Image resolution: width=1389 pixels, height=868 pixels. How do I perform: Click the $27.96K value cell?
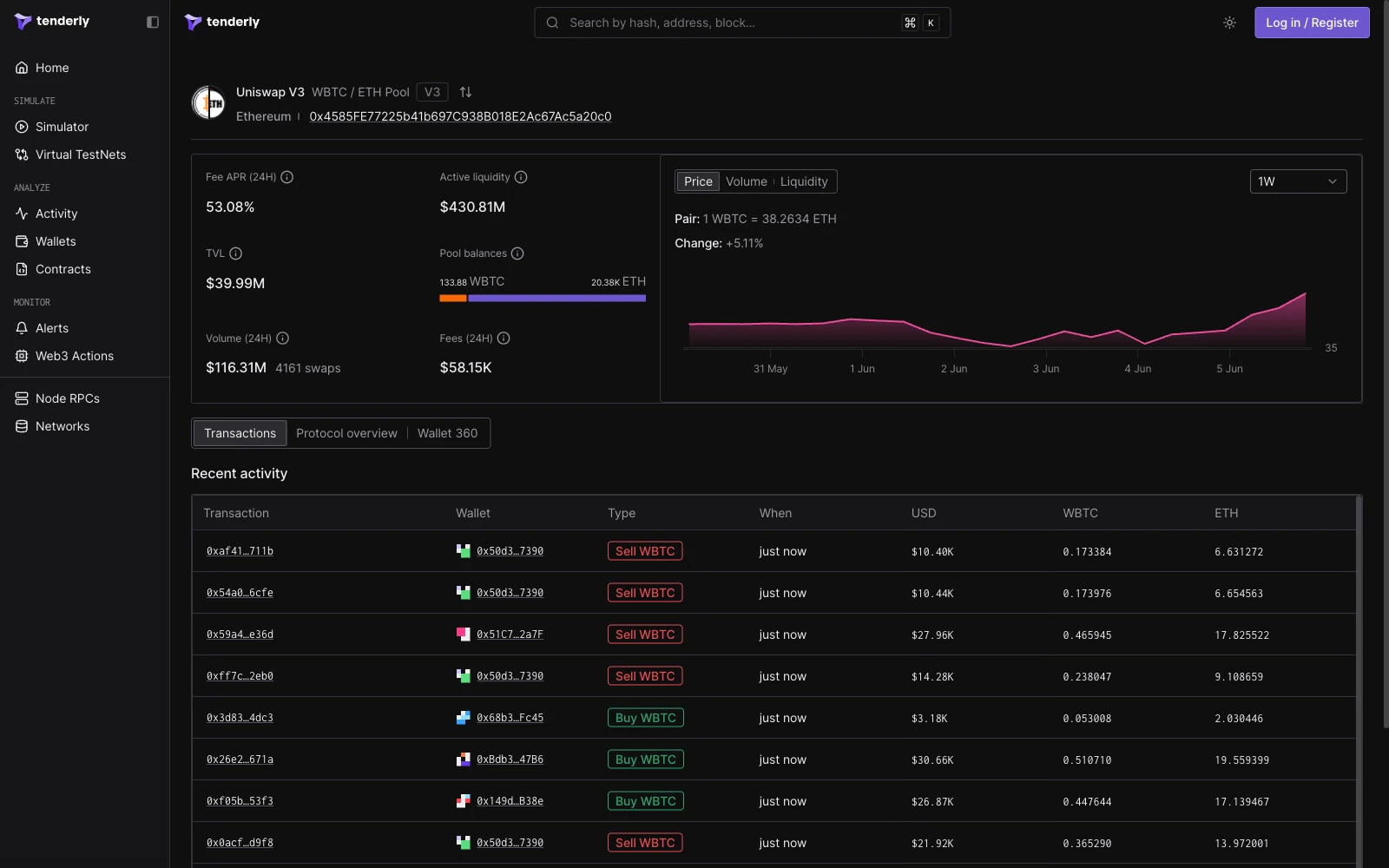coord(932,635)
